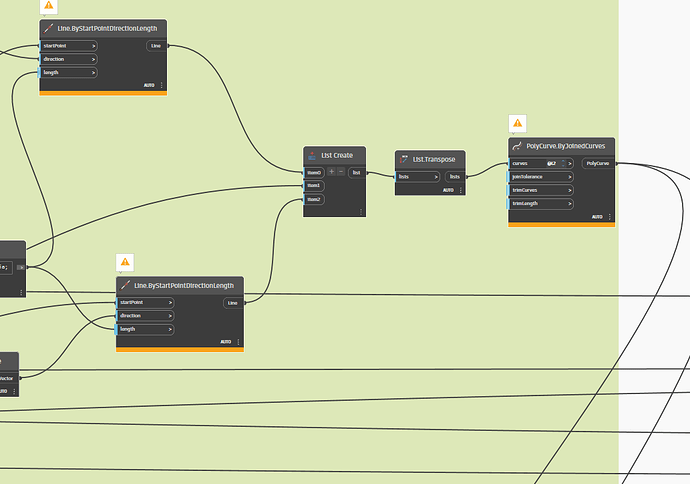Expand the lists input chevron on List.Transpose
This screenshot has width=690, height=484.
pos(436,177)
